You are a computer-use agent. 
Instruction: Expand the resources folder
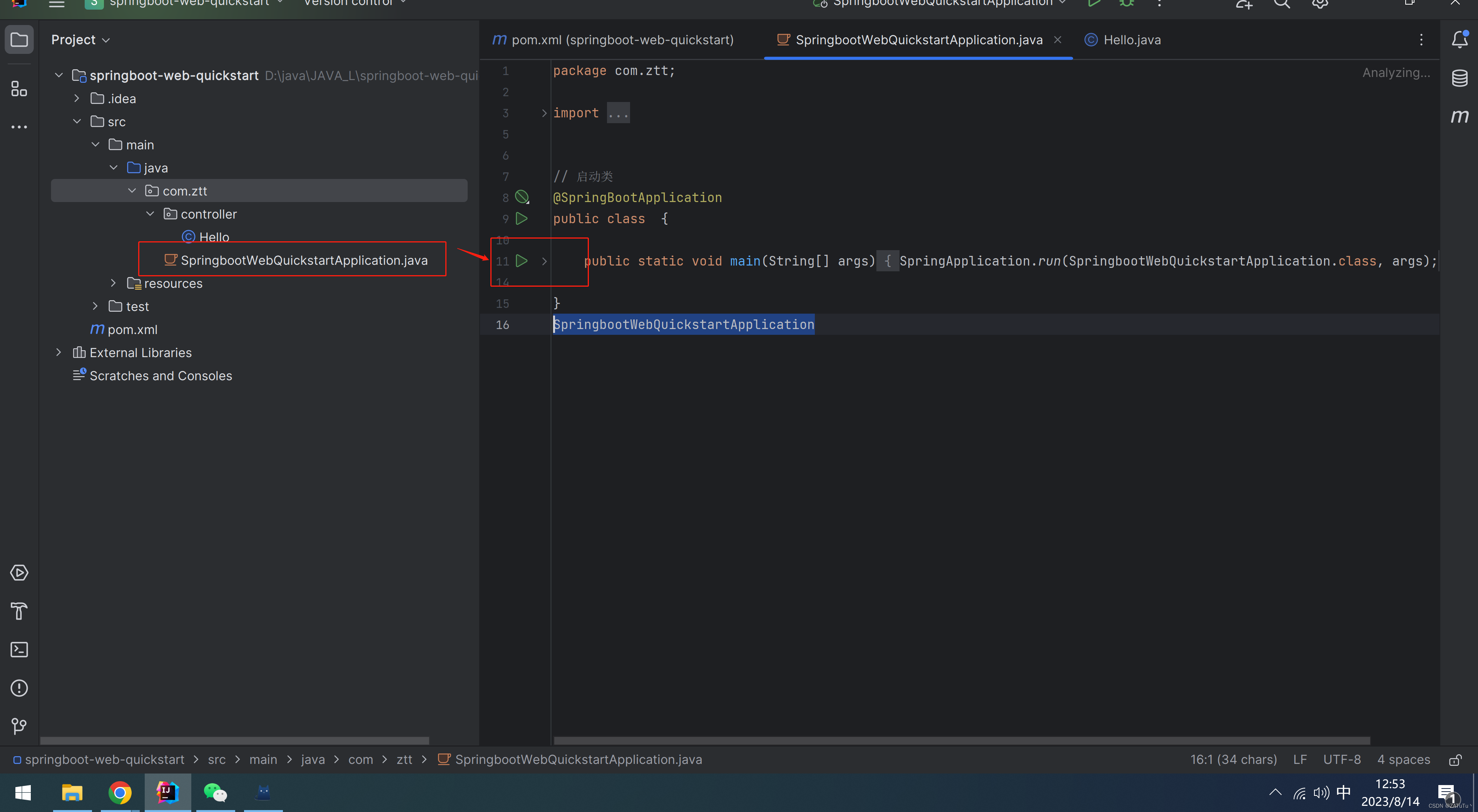tap(114, 284)
